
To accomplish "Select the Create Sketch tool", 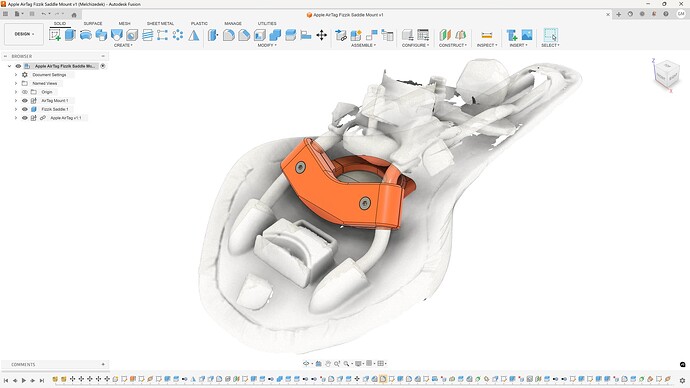I will click(55, 35).
